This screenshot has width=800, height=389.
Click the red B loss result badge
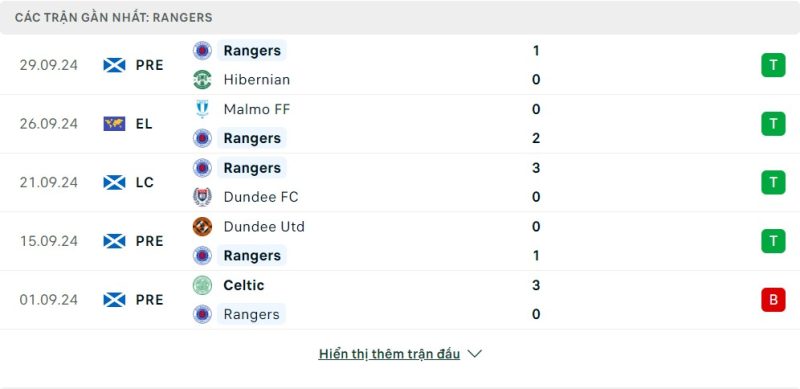[773, 300]
